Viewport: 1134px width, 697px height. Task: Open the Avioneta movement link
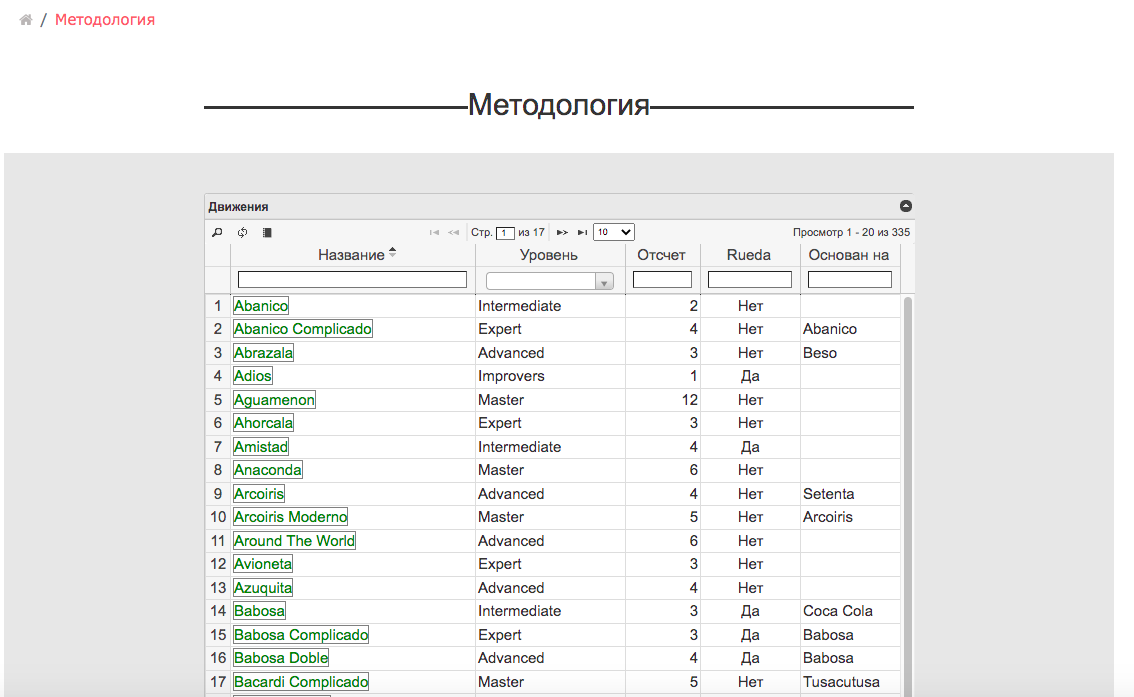[x=263, y=564]
